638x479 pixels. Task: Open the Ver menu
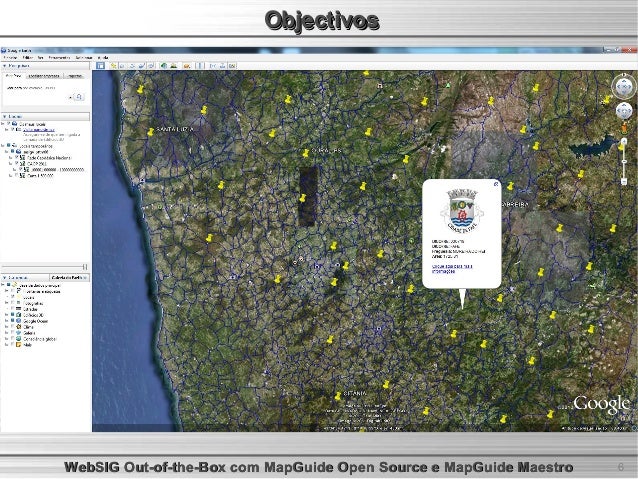(x=40, y=58)
